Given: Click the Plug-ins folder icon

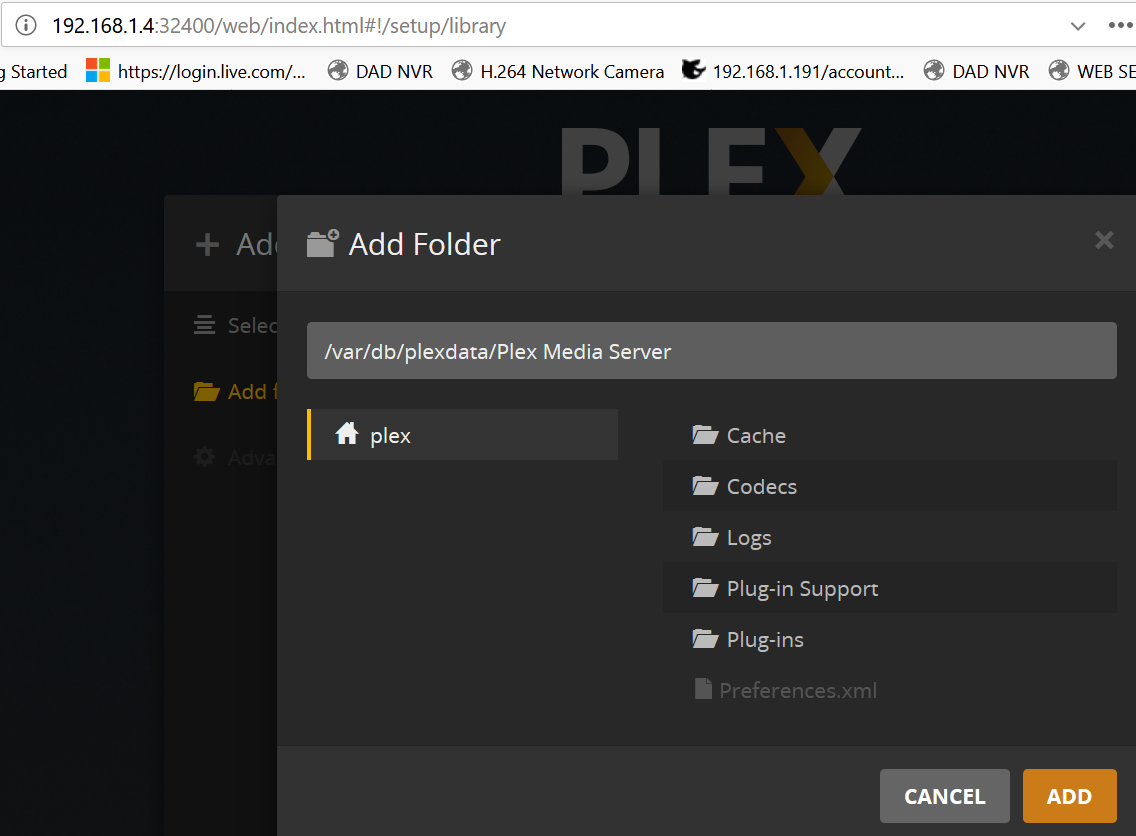Looking at the screenshot, I should 705,638.
